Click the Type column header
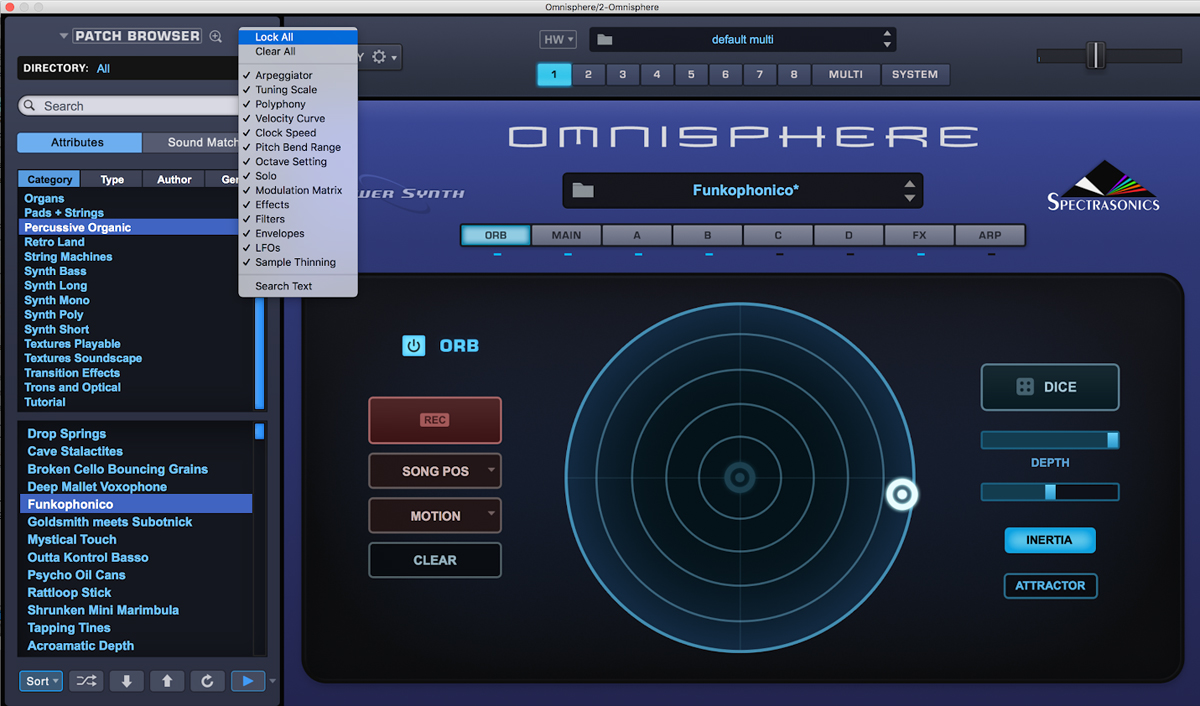Image resolution: width=1200 pixels, height=706 pixels. click(112, 179)
